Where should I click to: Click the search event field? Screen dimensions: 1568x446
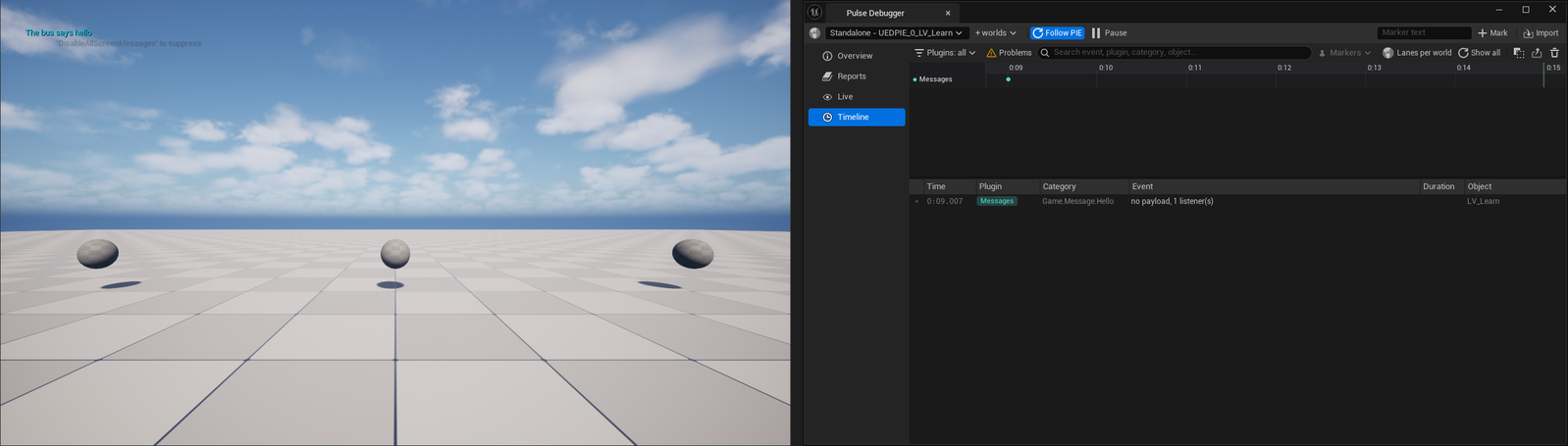tap(1175, 53)
